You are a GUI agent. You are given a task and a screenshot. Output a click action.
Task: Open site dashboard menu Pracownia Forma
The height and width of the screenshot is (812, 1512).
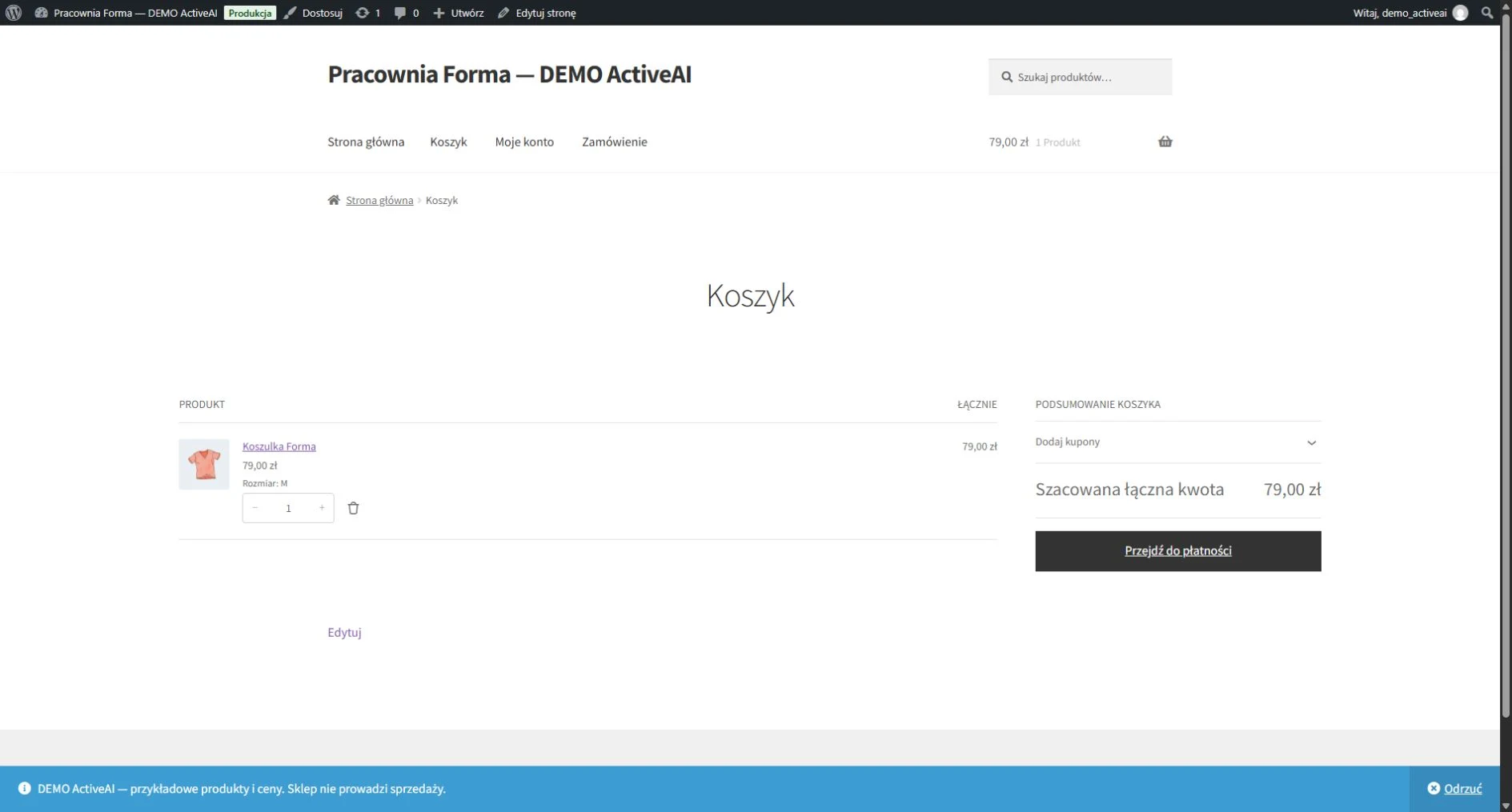(x=126, y=13)
